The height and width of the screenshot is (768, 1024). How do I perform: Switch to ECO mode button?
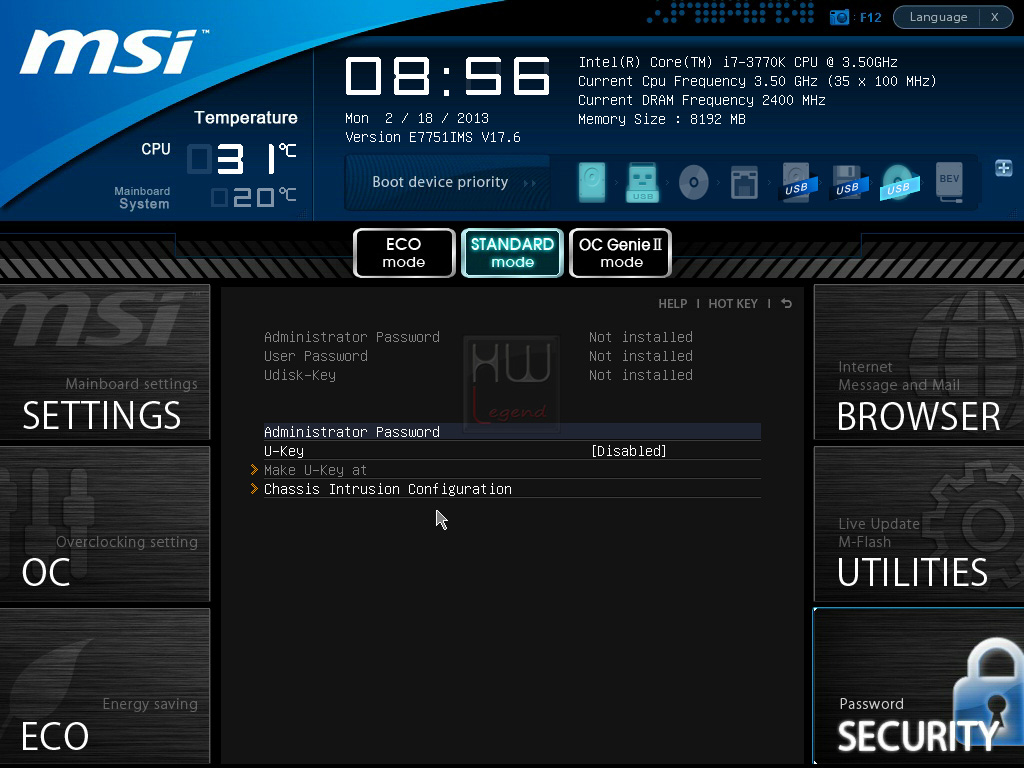coord(404,253)
